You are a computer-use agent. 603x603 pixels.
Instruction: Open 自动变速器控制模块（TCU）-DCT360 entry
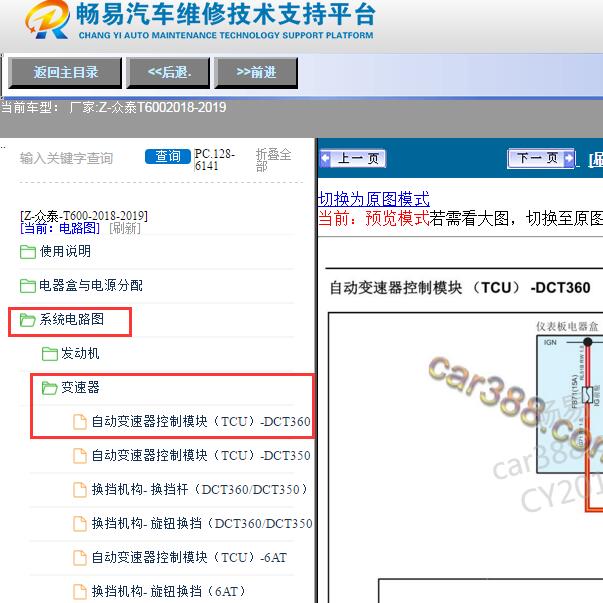pos(201,421)
